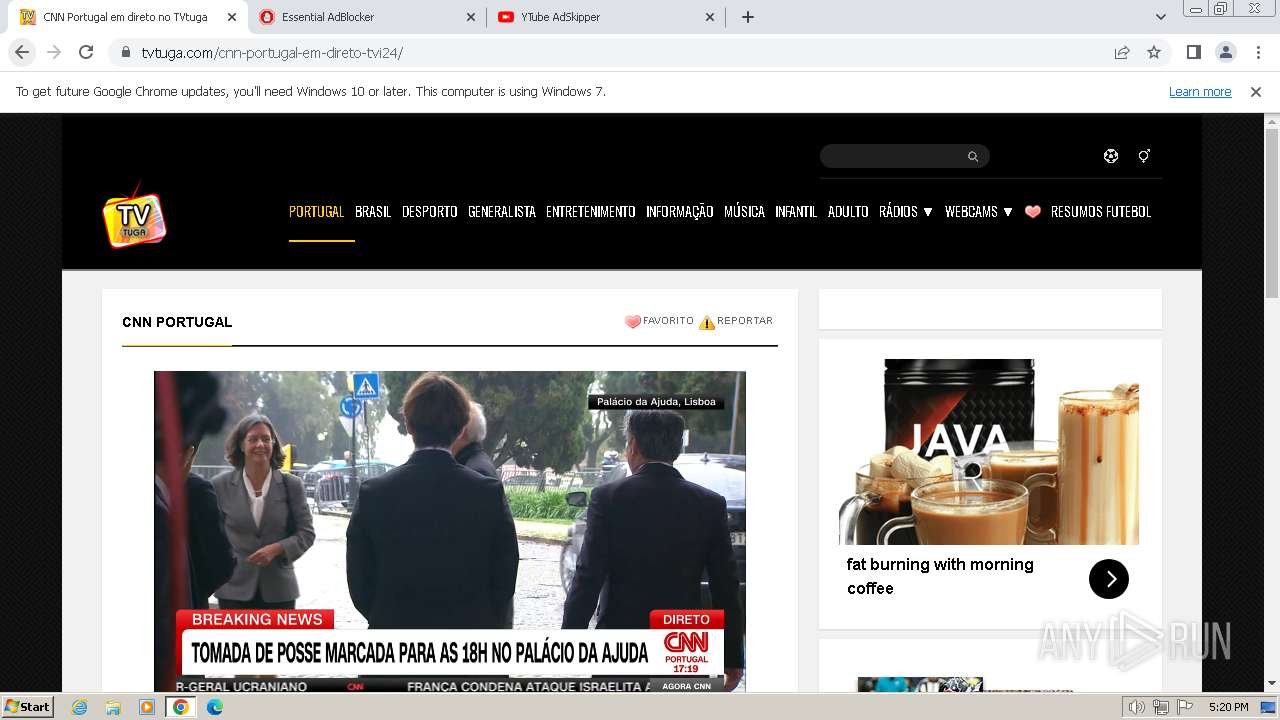Viewport: 1280px width, 720px height.
Task: Open Resumos Futebol link
Action: [1101, 212]
